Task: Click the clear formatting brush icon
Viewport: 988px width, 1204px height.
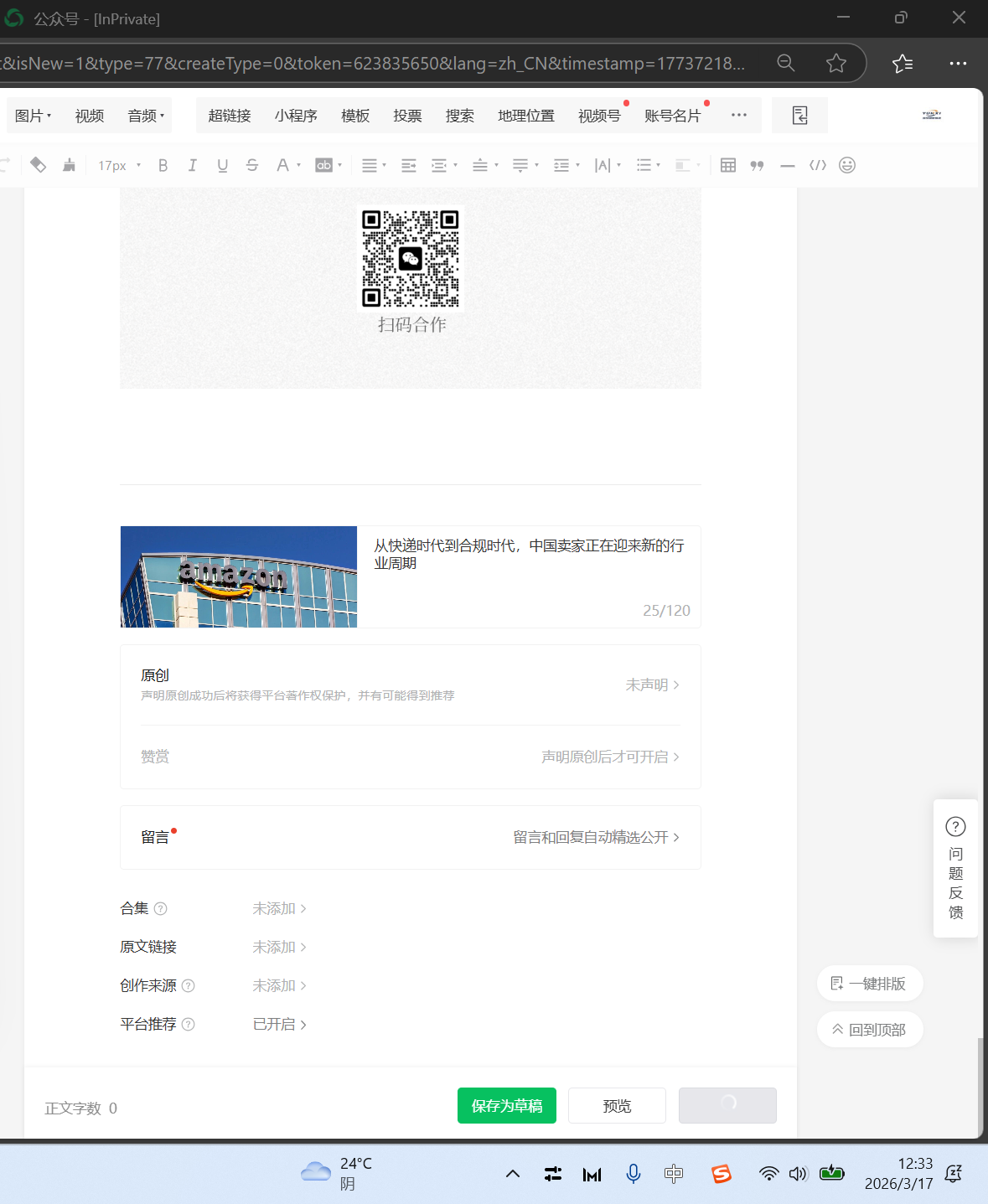Action: [69, 165]
